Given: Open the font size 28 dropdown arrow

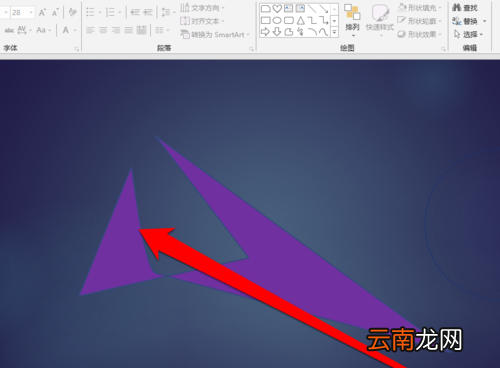Looking at the screenshot, I should [31, 13].
